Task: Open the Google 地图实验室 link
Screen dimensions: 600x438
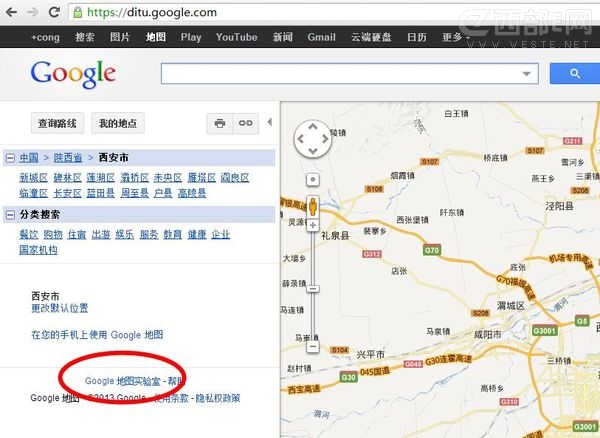Action: 123,381
